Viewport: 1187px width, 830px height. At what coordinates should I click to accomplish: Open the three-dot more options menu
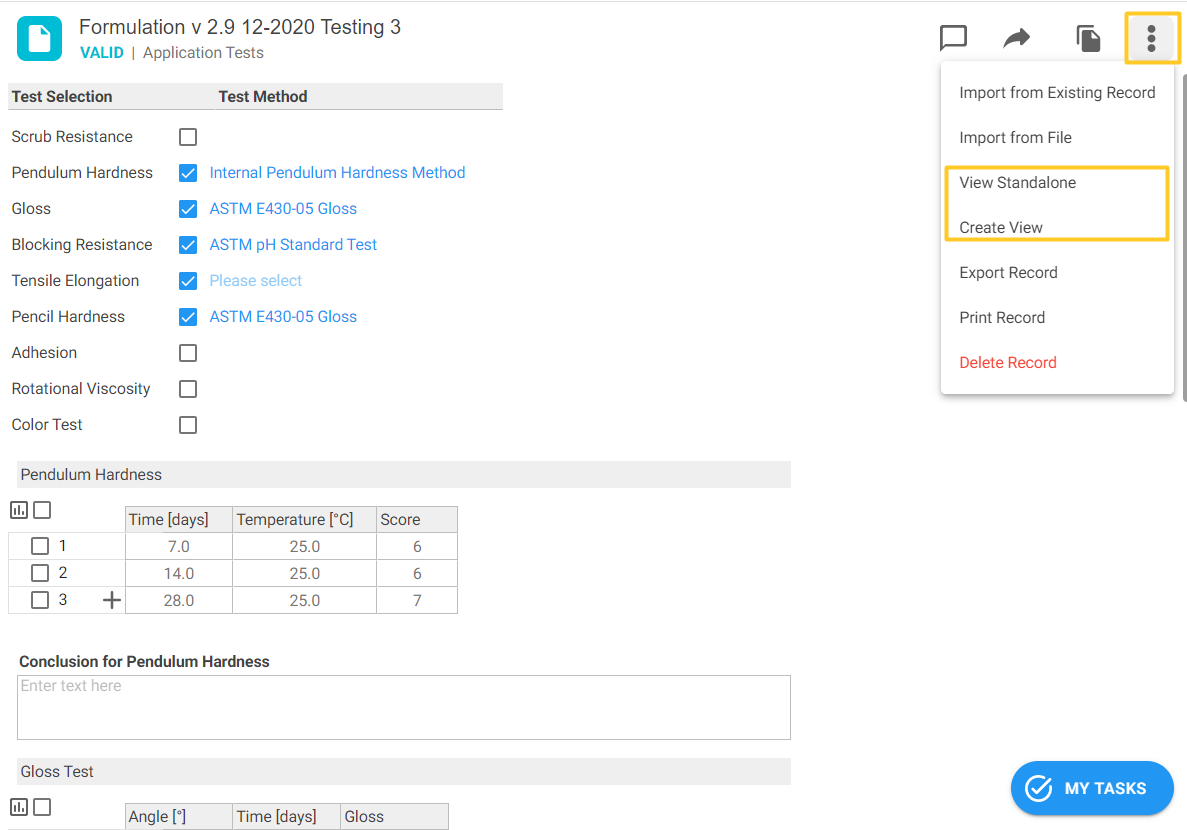(1151, 38)
